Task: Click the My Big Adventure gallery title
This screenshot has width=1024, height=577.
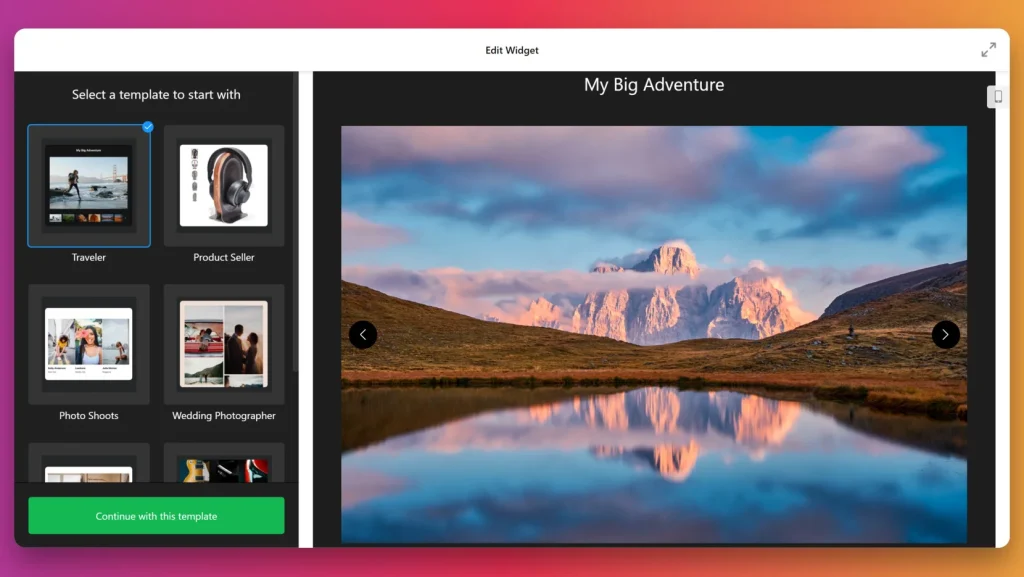Action: (654, 85)
